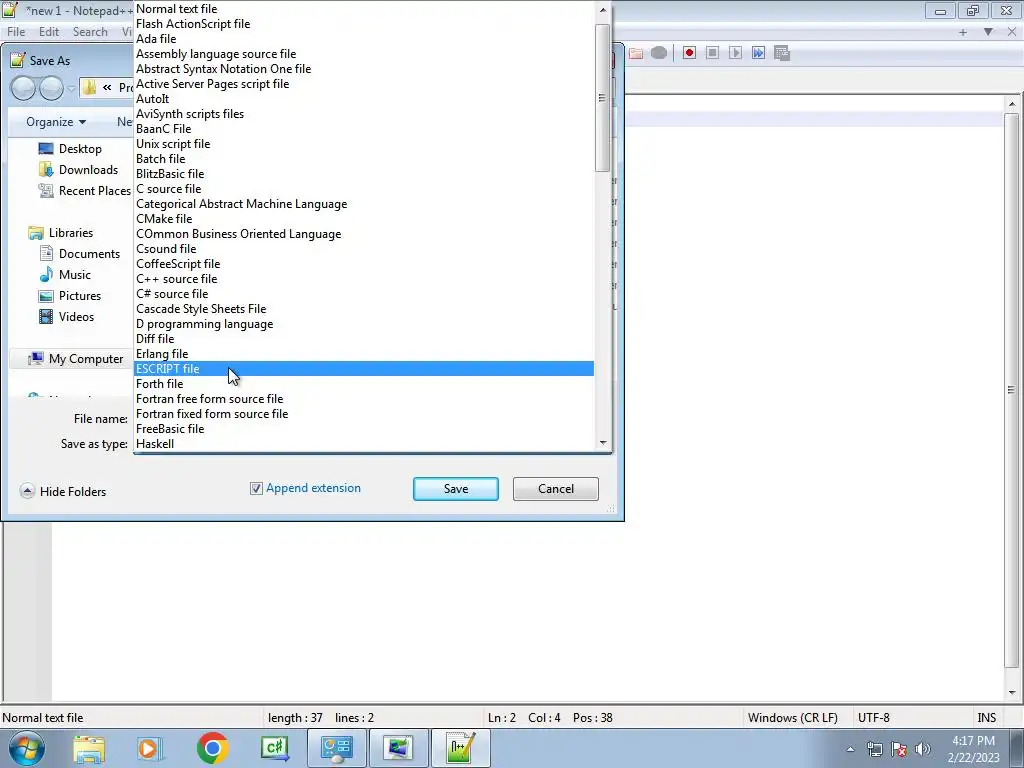Click the Hide Folders arrow icon
The height and width of the screenshot is (768, 1024).
pos(27,491)
